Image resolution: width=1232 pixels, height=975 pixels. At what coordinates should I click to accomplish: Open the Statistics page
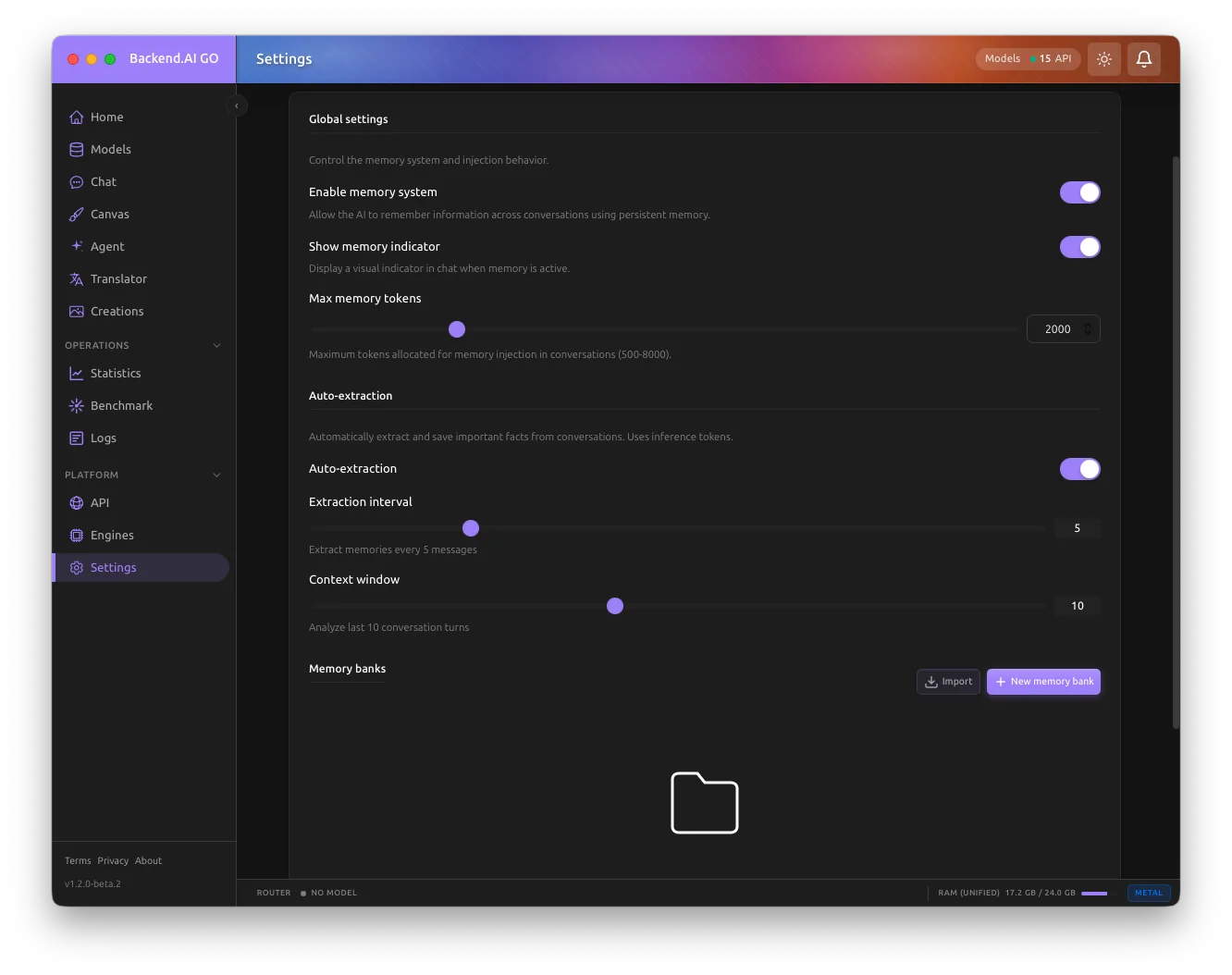116,373
